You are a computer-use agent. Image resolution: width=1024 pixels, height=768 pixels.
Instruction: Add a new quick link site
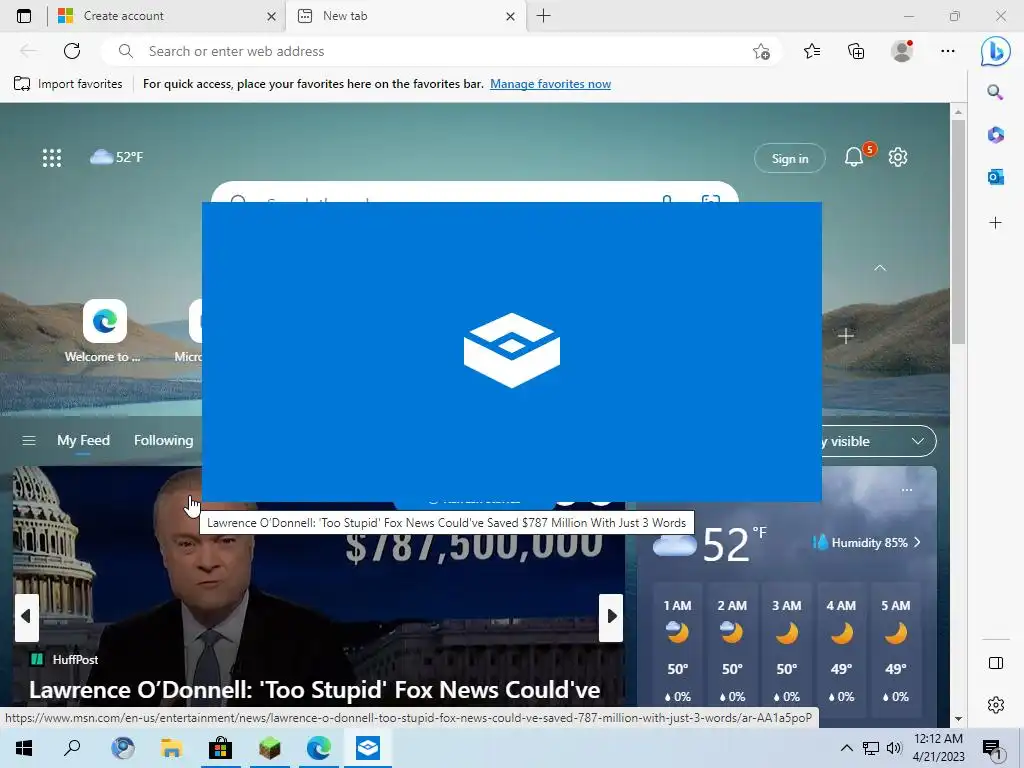(845, 336)
